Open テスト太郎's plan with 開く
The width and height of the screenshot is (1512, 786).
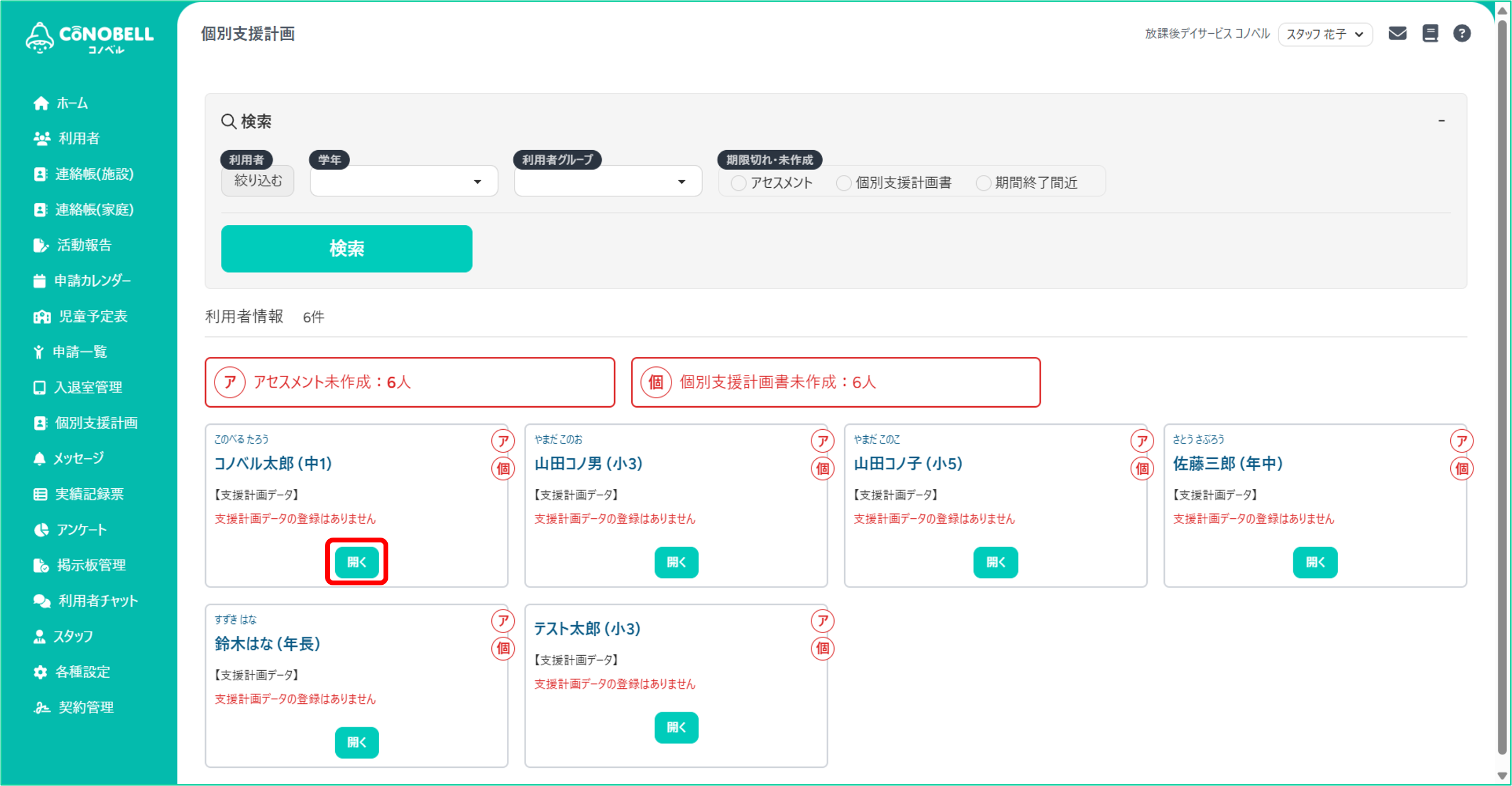pos(676,728)
